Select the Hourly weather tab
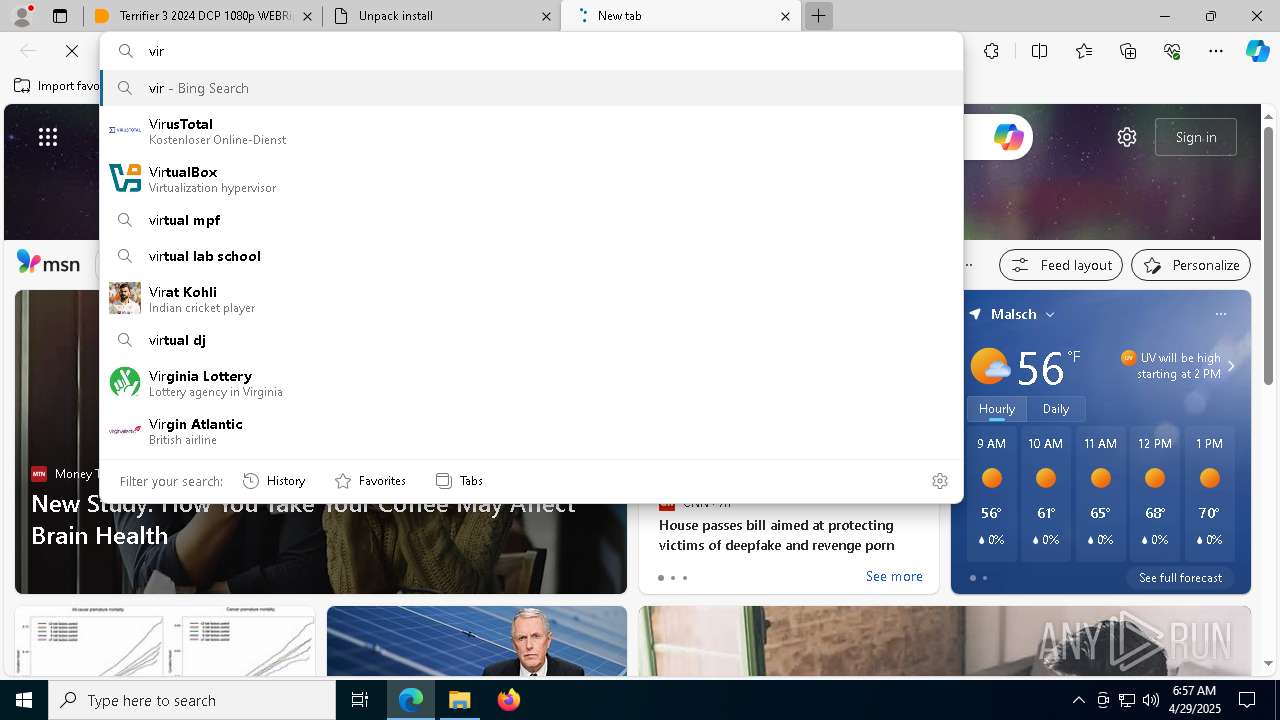This screenshot has width=1280, height=720. tap(997, 408)
